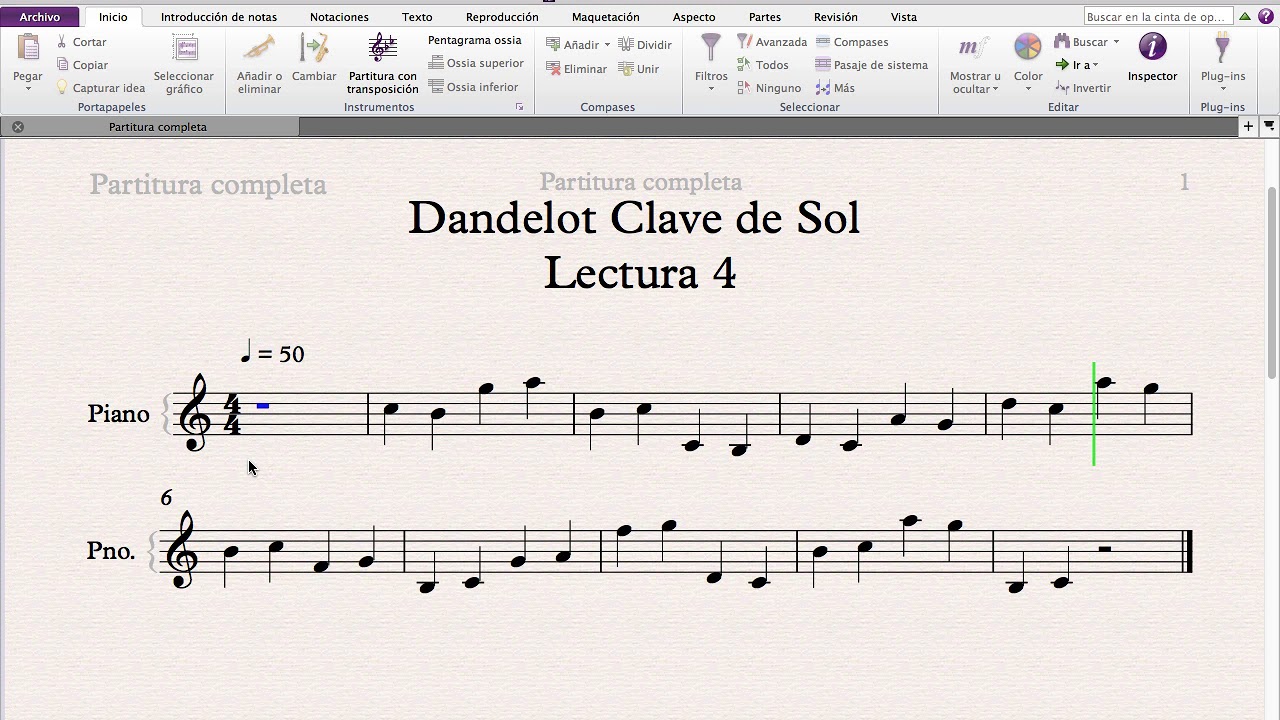Click Eliminar compases button

pyautogui.click(x=577, y=69)
